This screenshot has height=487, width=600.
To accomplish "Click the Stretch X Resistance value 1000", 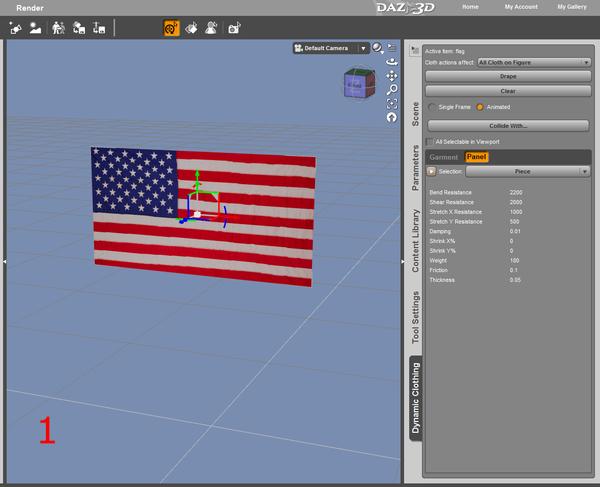I will coord(516,212).
